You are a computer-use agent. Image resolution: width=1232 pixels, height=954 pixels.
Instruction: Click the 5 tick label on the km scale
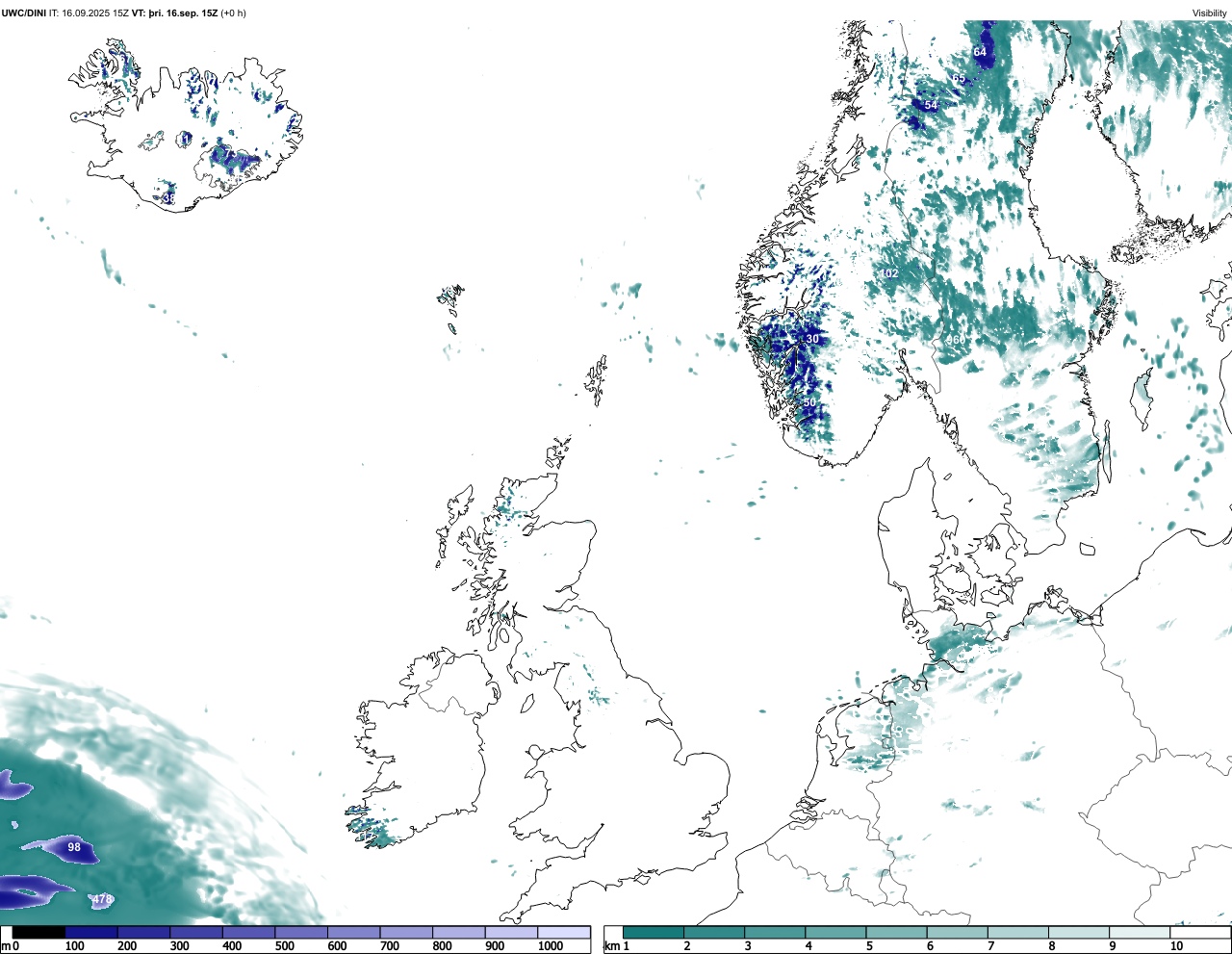click(870, 946)
